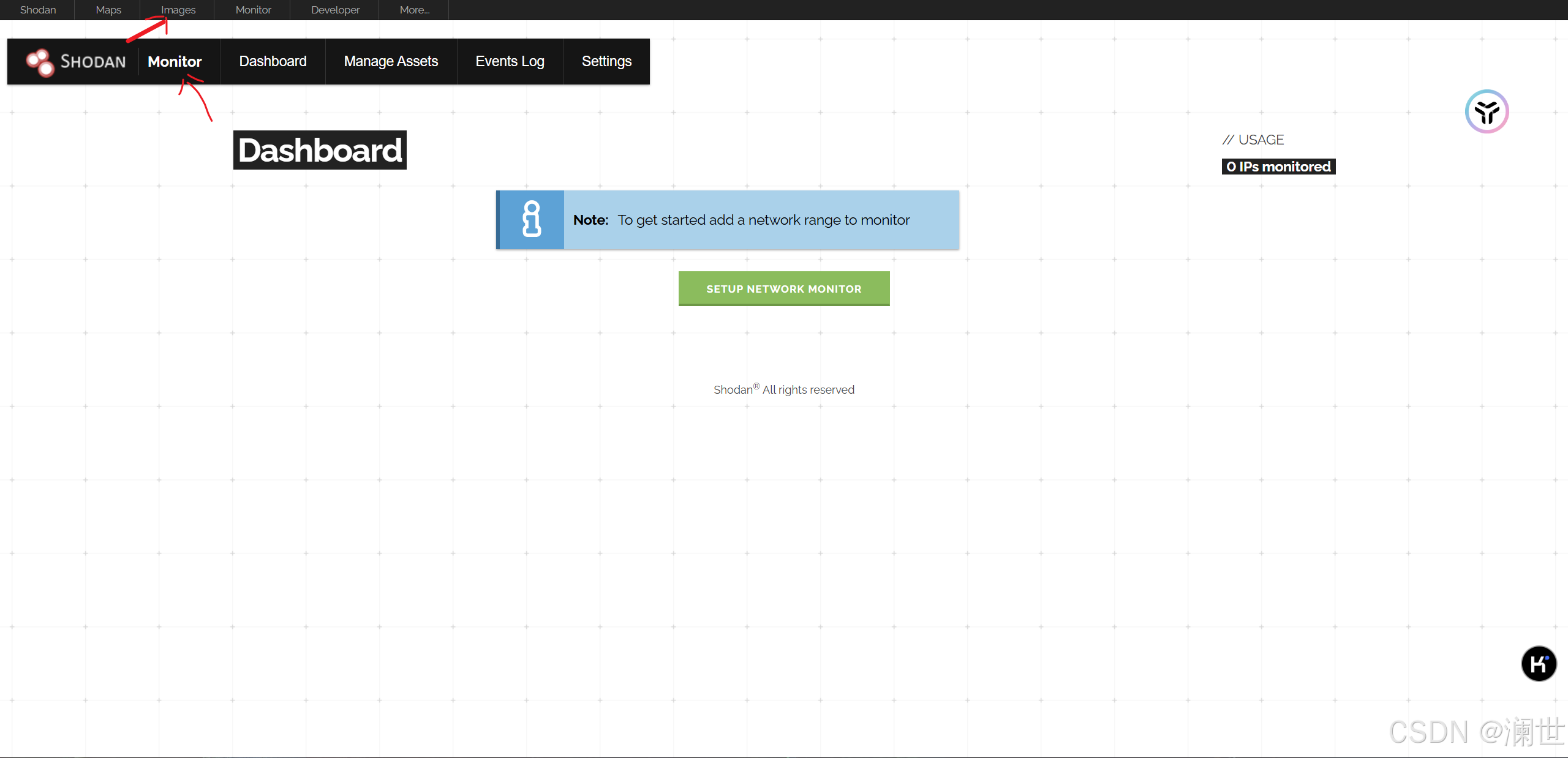Click the Shodan logo icon
The height and width of the screenshot is (758, 1568).
40,62
